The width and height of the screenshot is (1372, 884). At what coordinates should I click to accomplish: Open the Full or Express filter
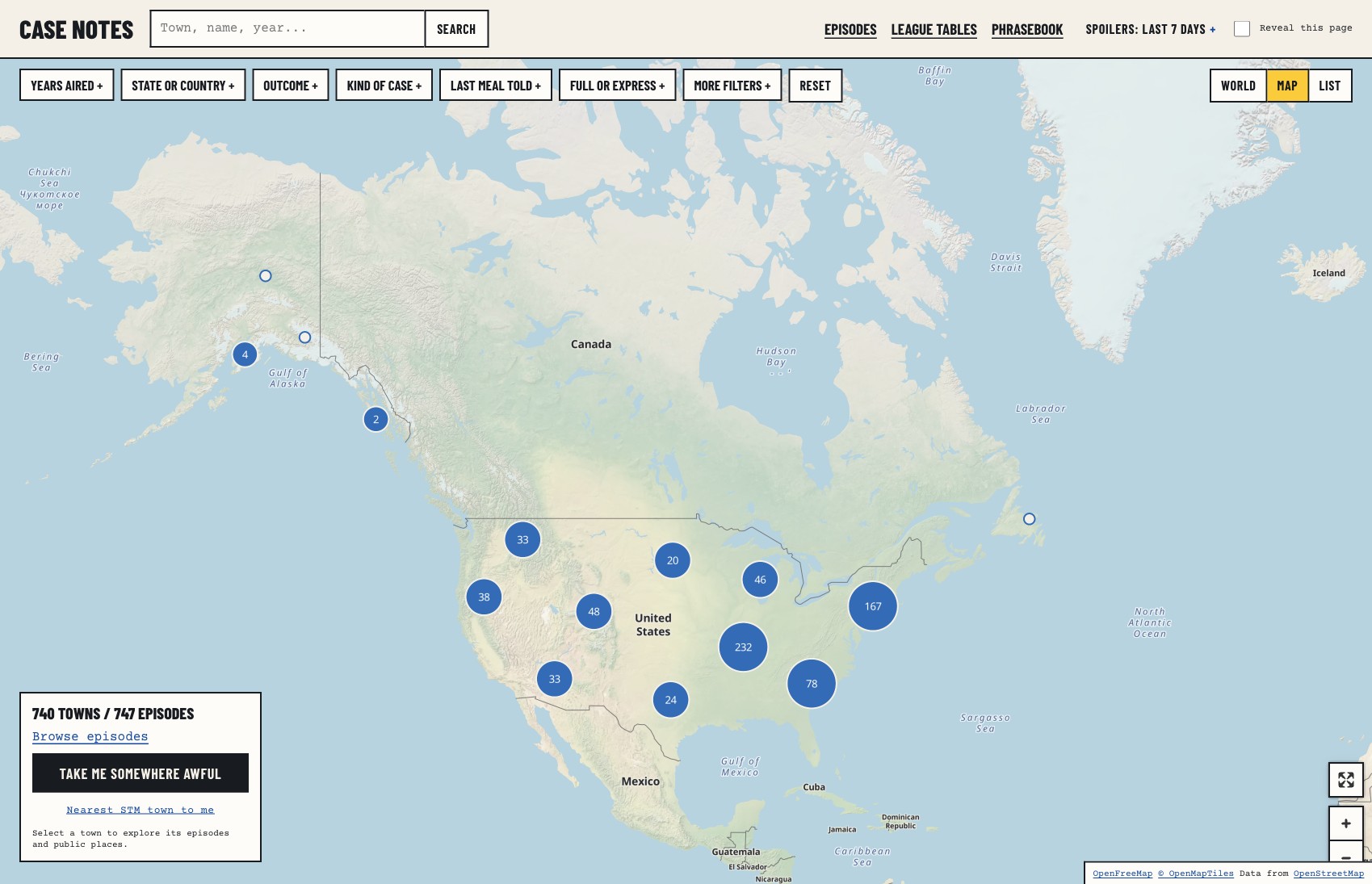point(618,86)
